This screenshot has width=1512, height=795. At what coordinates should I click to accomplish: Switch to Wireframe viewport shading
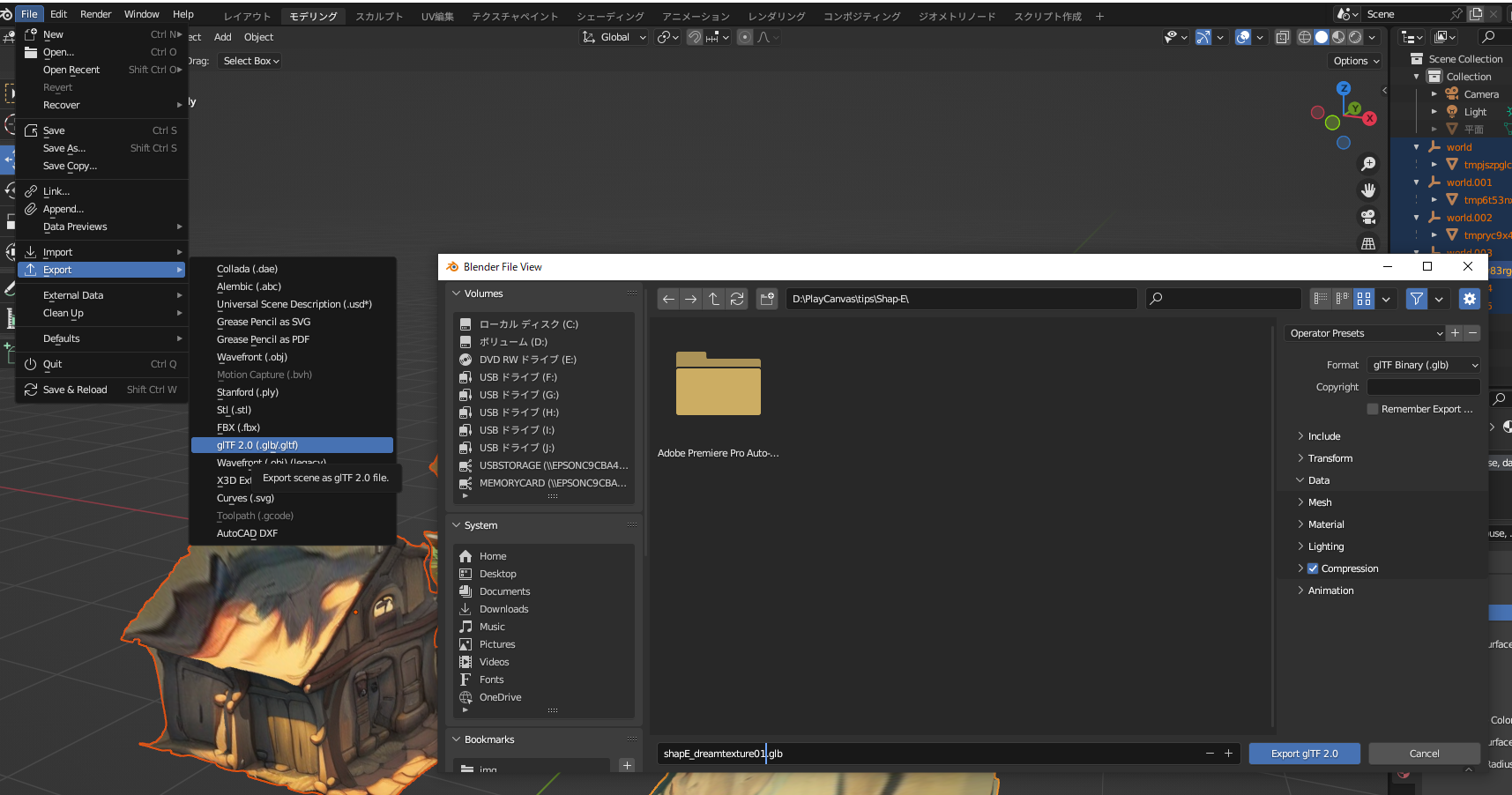pyautogui.click(x=1305, y=37)
